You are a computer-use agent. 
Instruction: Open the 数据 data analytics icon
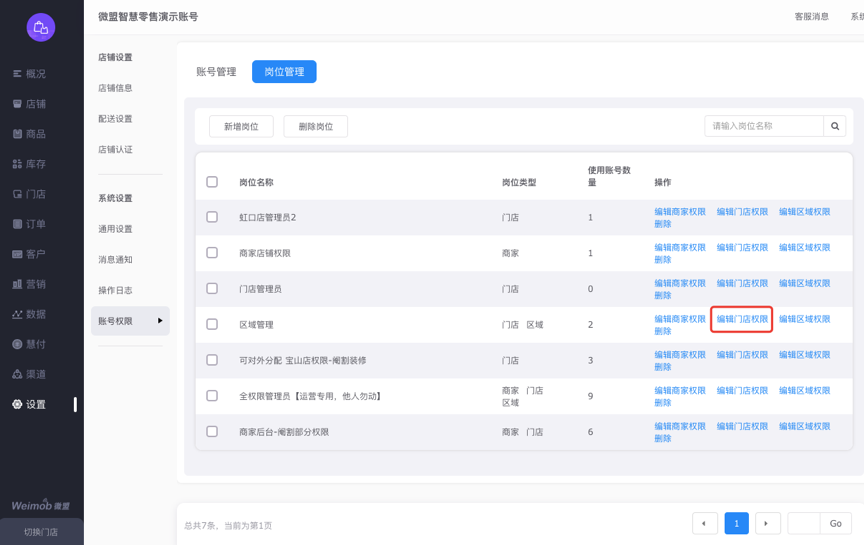click(17, 314)
